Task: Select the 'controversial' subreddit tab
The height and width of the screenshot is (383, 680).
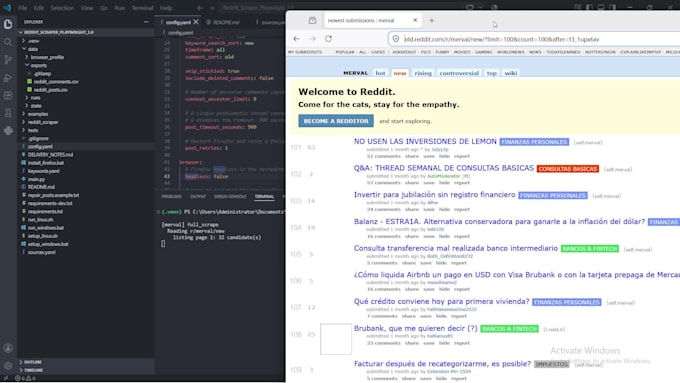Action: click(459, 73)
